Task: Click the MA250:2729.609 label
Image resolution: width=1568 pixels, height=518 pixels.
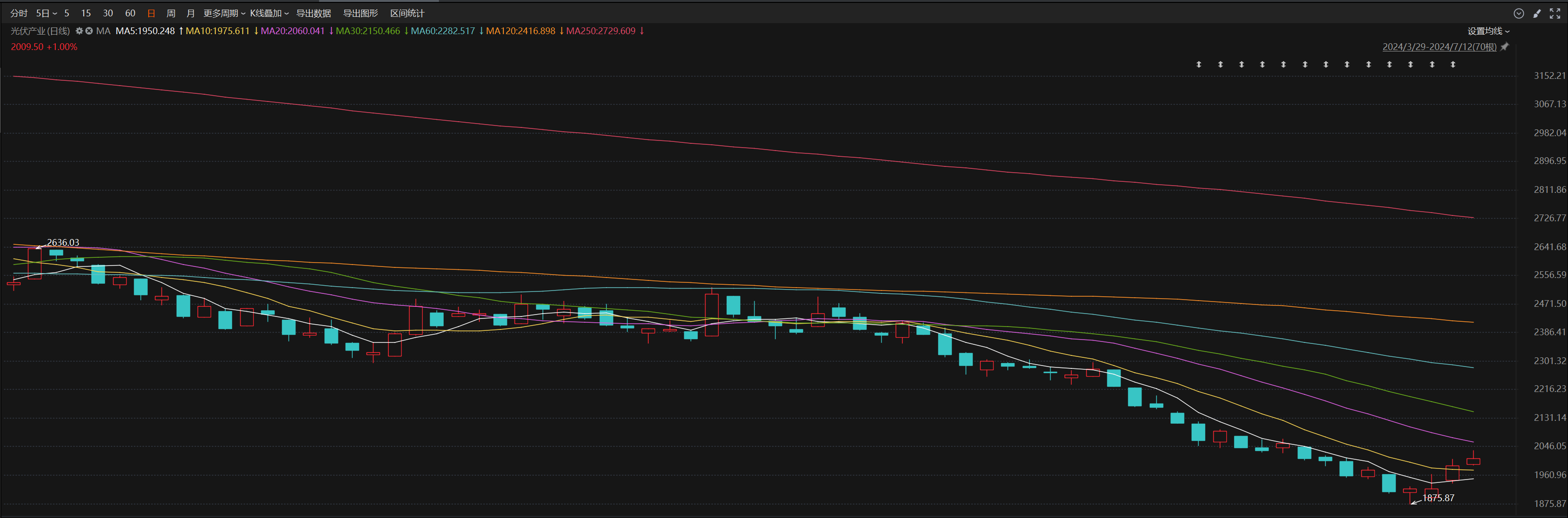Action: point(601,31)
